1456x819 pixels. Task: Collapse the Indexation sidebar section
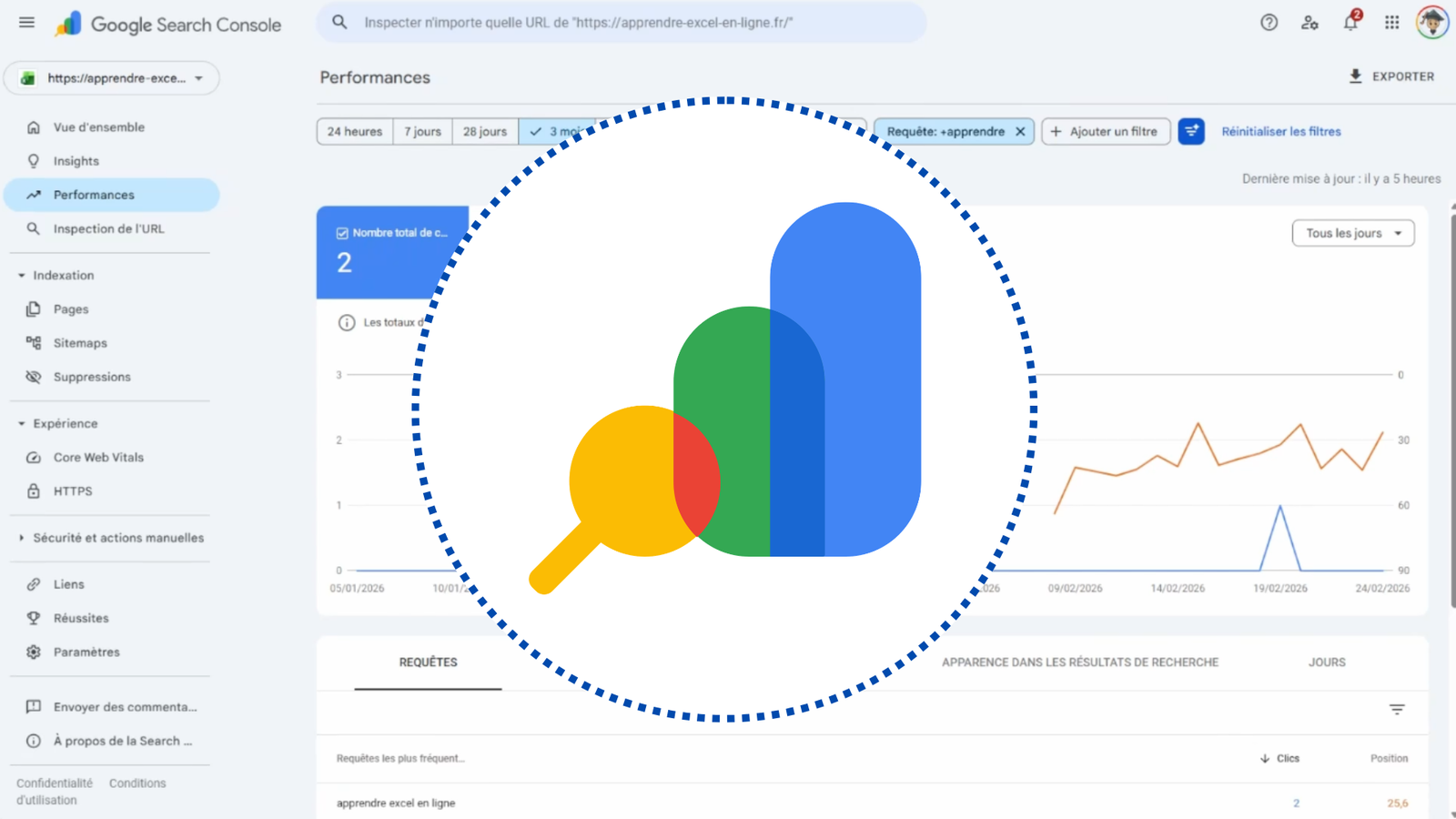[21, 275]
